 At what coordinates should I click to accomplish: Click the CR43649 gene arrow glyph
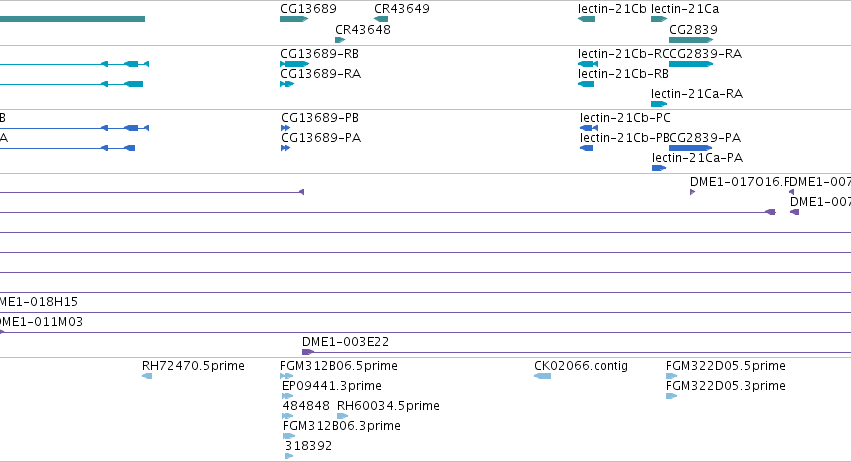pyautogui.click(x=381, y=19)
